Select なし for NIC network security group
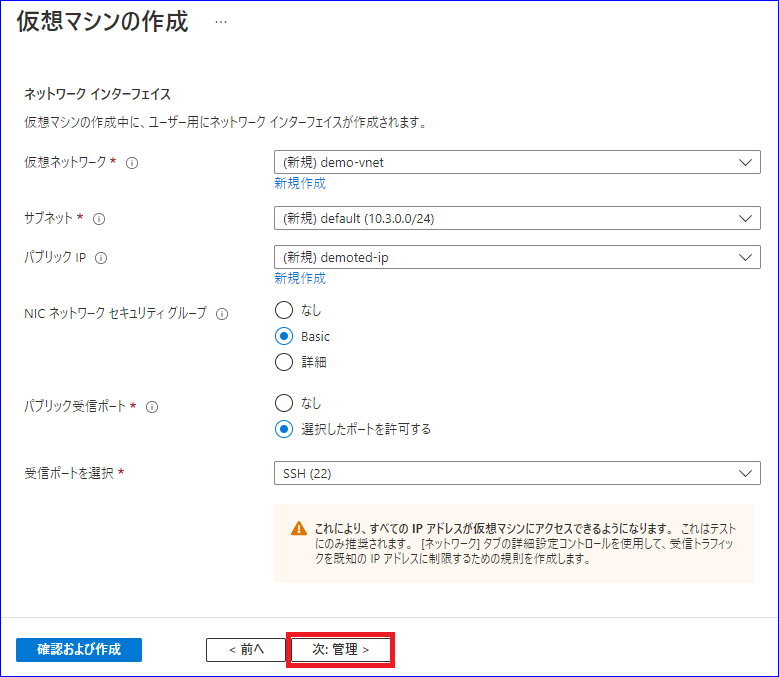 coord(284,310)
